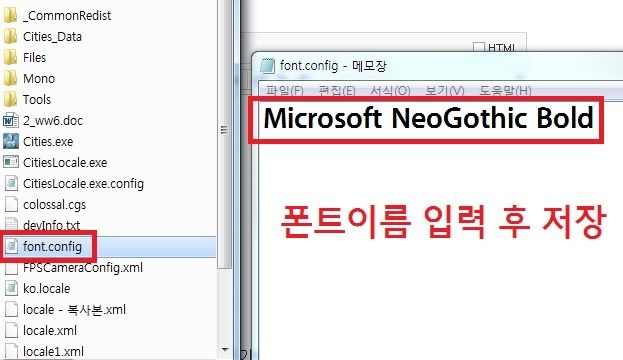Click the locale - 복사본.xml file icon
623x360 pixels.
pyautogui.click(x=11, y=310)
